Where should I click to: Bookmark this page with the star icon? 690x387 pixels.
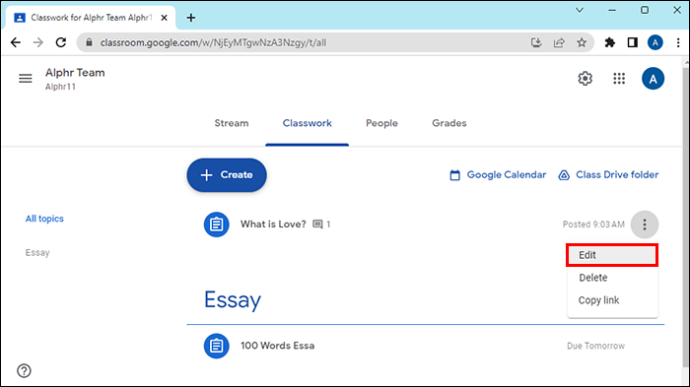(x=582, y=43)
